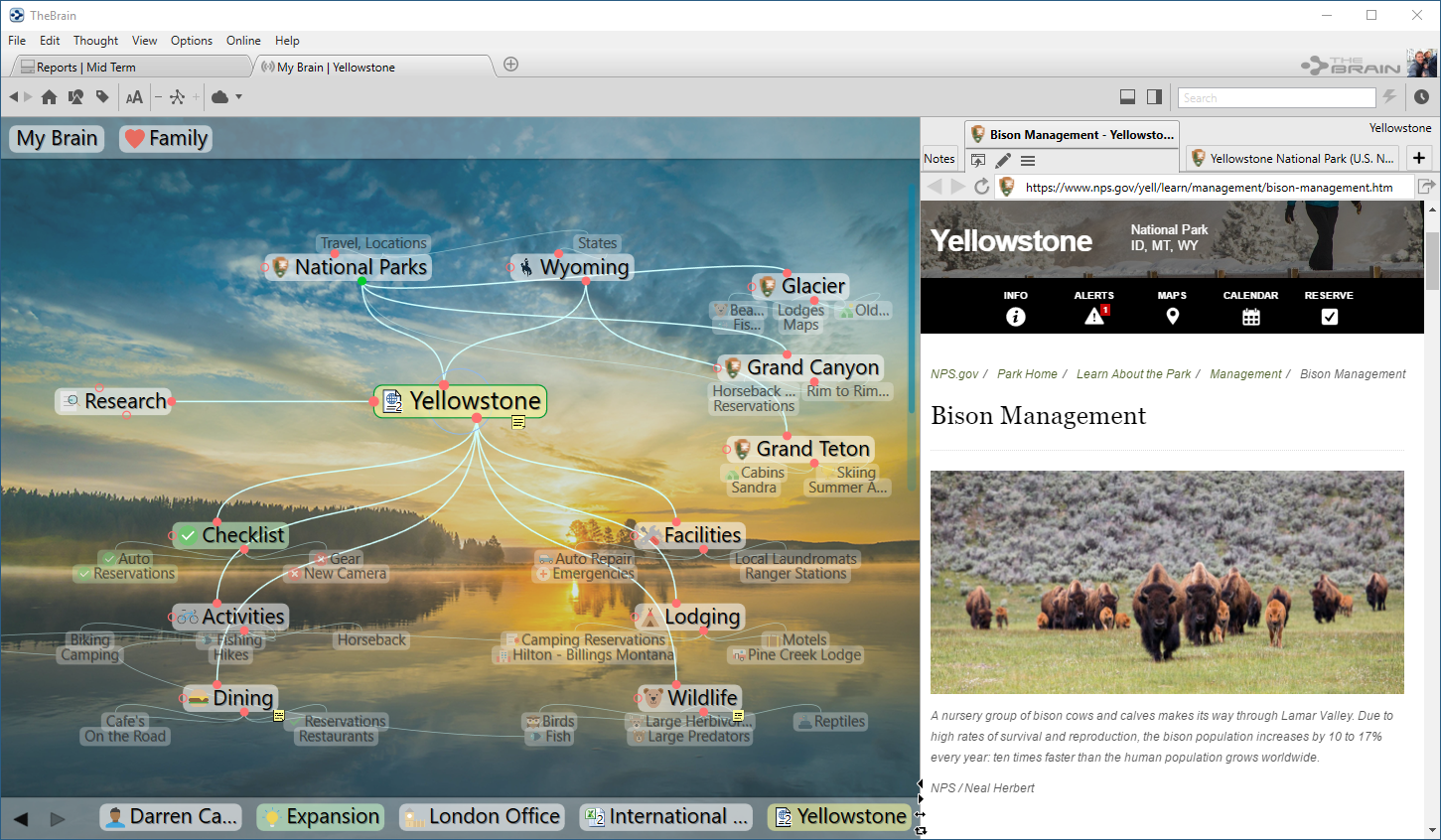
Task: Go to the Home thought icon
Action: (x=49, y=97)
